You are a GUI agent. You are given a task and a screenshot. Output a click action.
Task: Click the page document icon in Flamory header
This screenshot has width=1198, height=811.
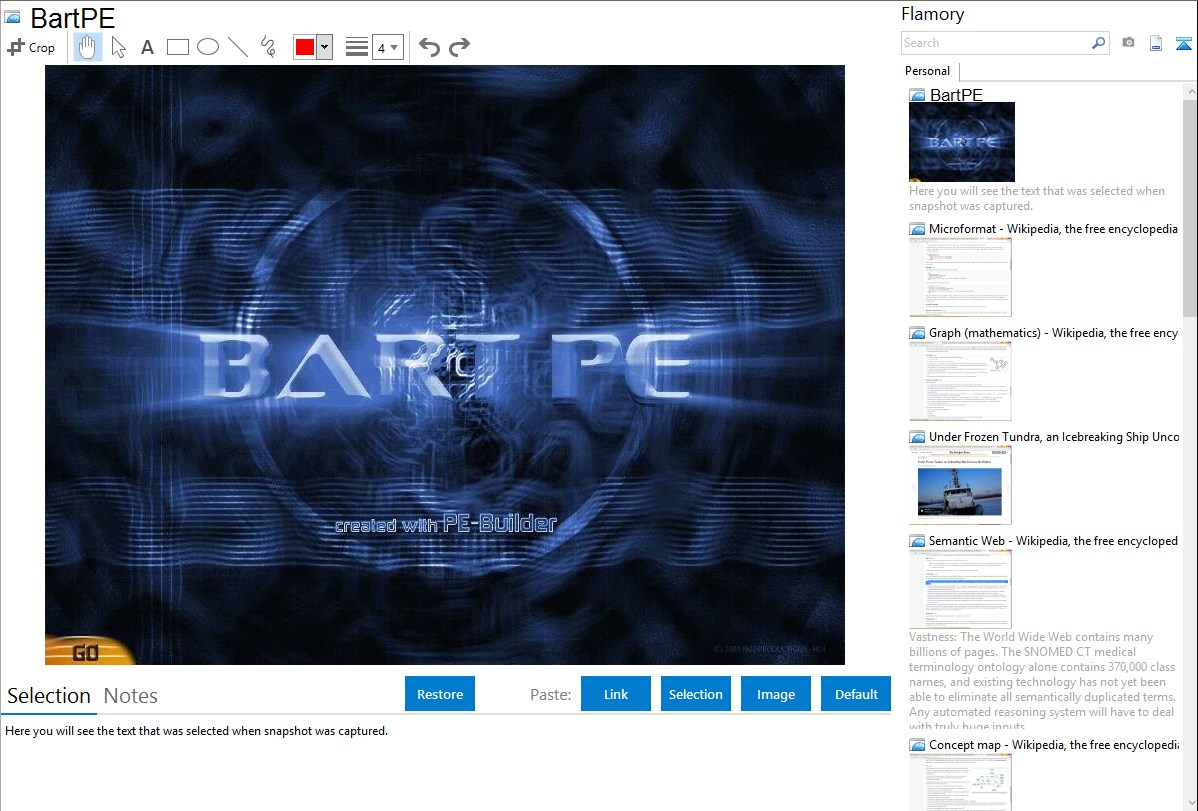(x=1156, y=43)
